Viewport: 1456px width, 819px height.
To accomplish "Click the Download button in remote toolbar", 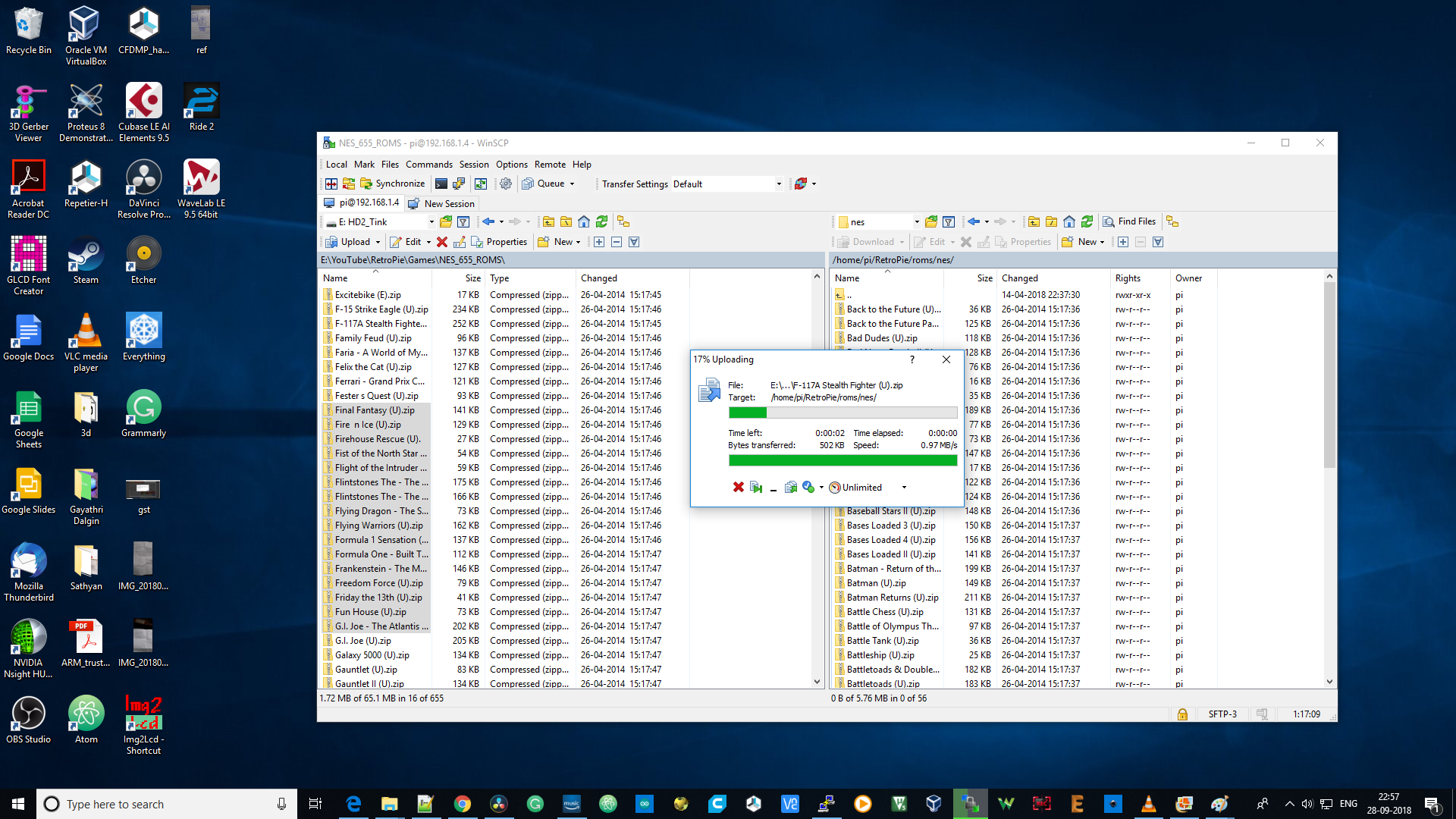I will (x=867, y=242).
